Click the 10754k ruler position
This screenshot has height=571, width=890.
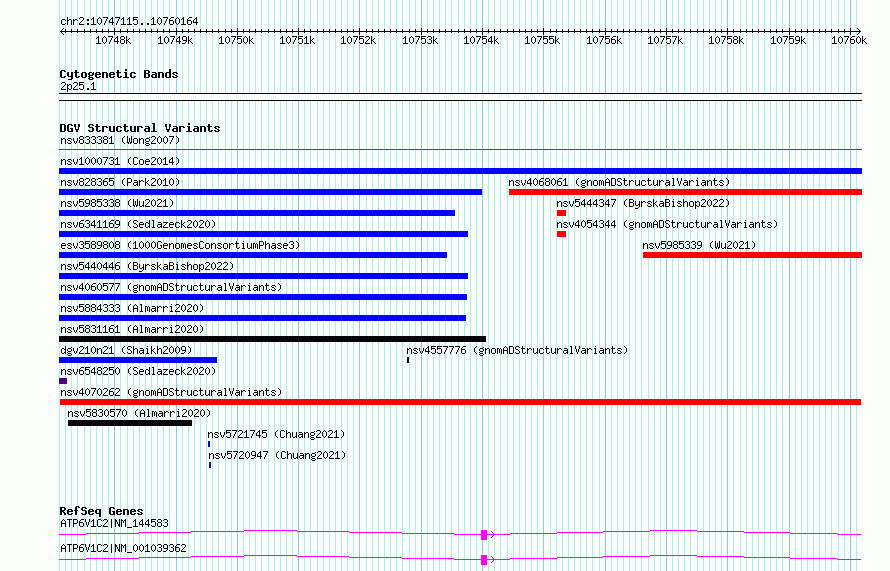(481, 40)
